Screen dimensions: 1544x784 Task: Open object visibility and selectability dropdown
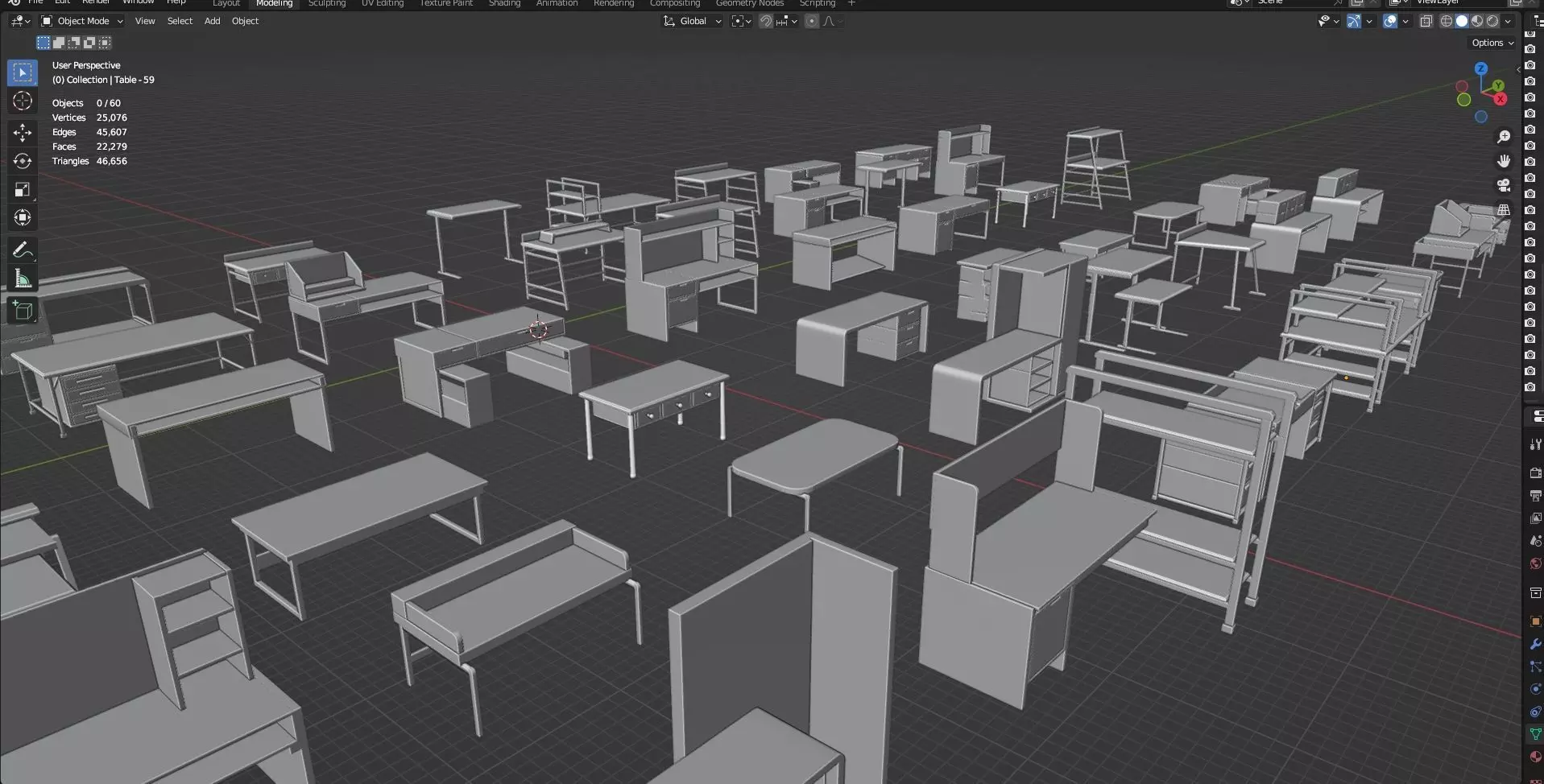[x=1328, y=22]
